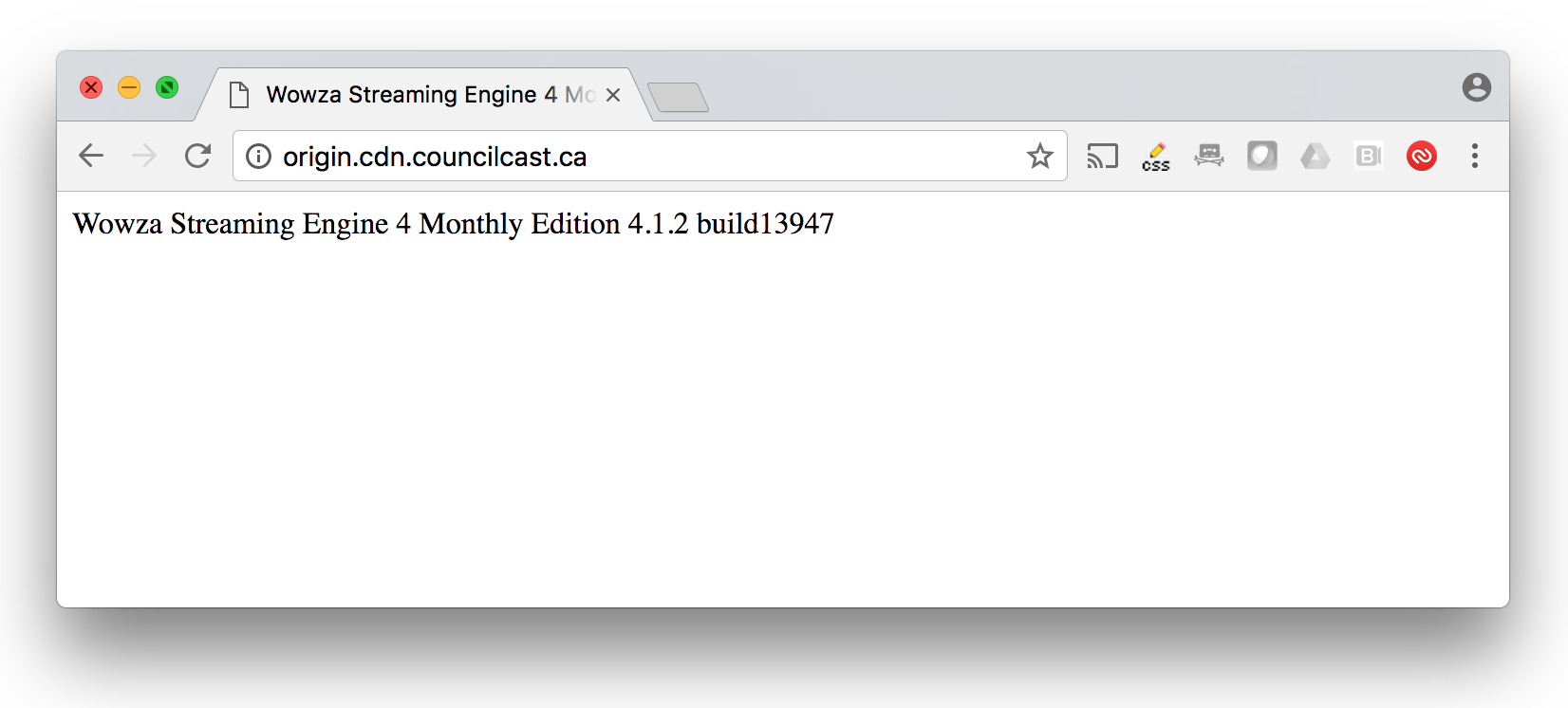Open the red Authy extension icon
This screenshot has height=708, width=1568.
[1422, 156]
